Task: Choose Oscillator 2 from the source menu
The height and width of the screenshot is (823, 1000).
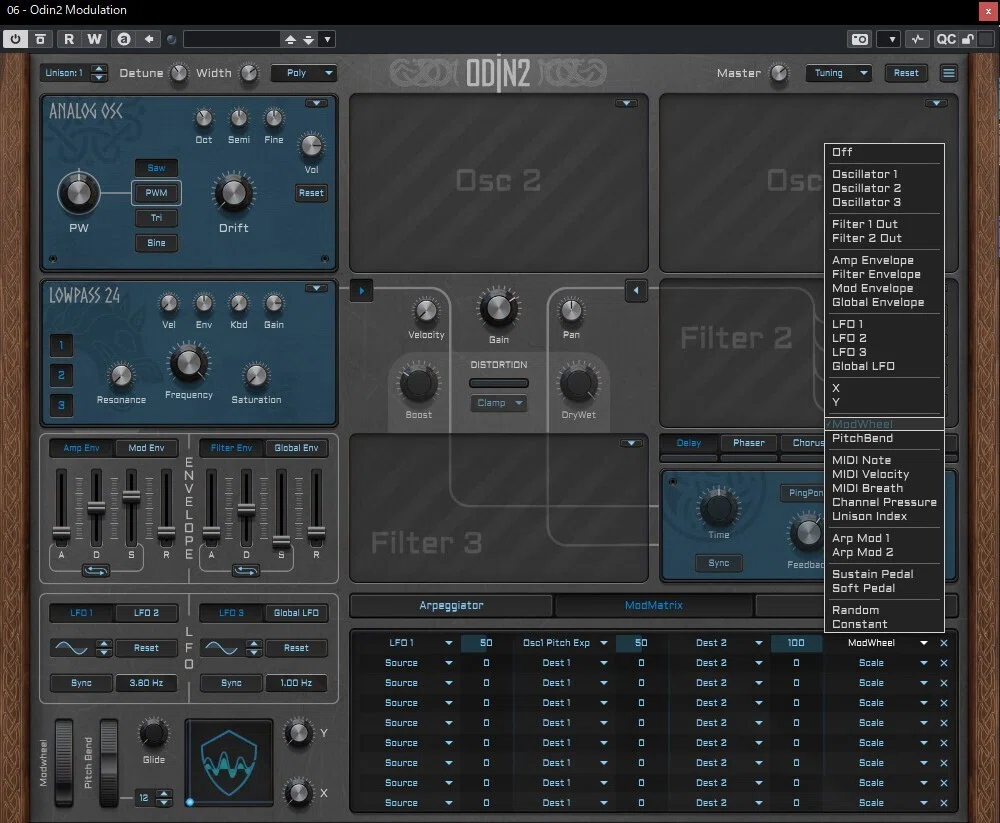Action: tap(866, 188)
